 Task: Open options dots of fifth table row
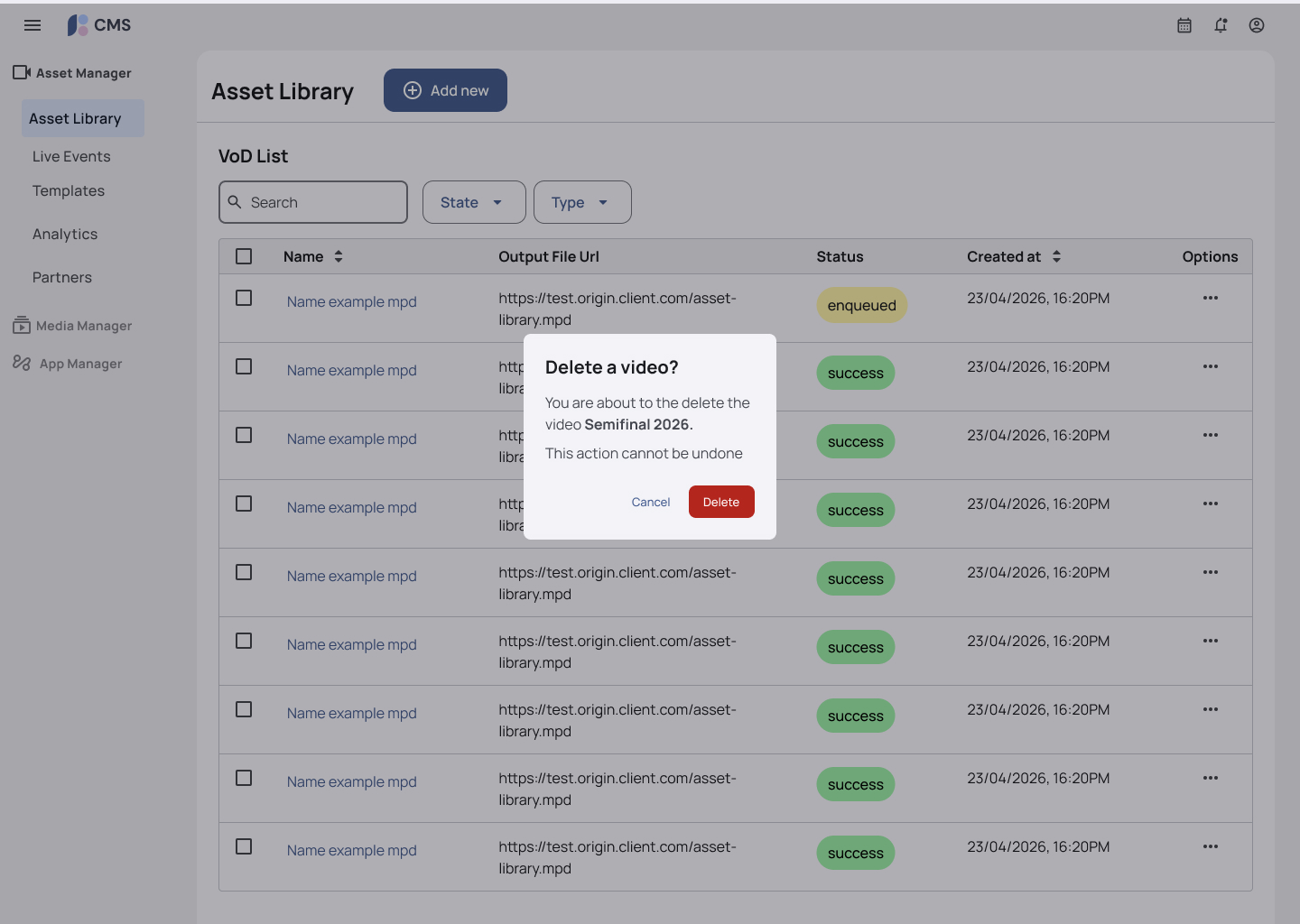(1211, 572)
